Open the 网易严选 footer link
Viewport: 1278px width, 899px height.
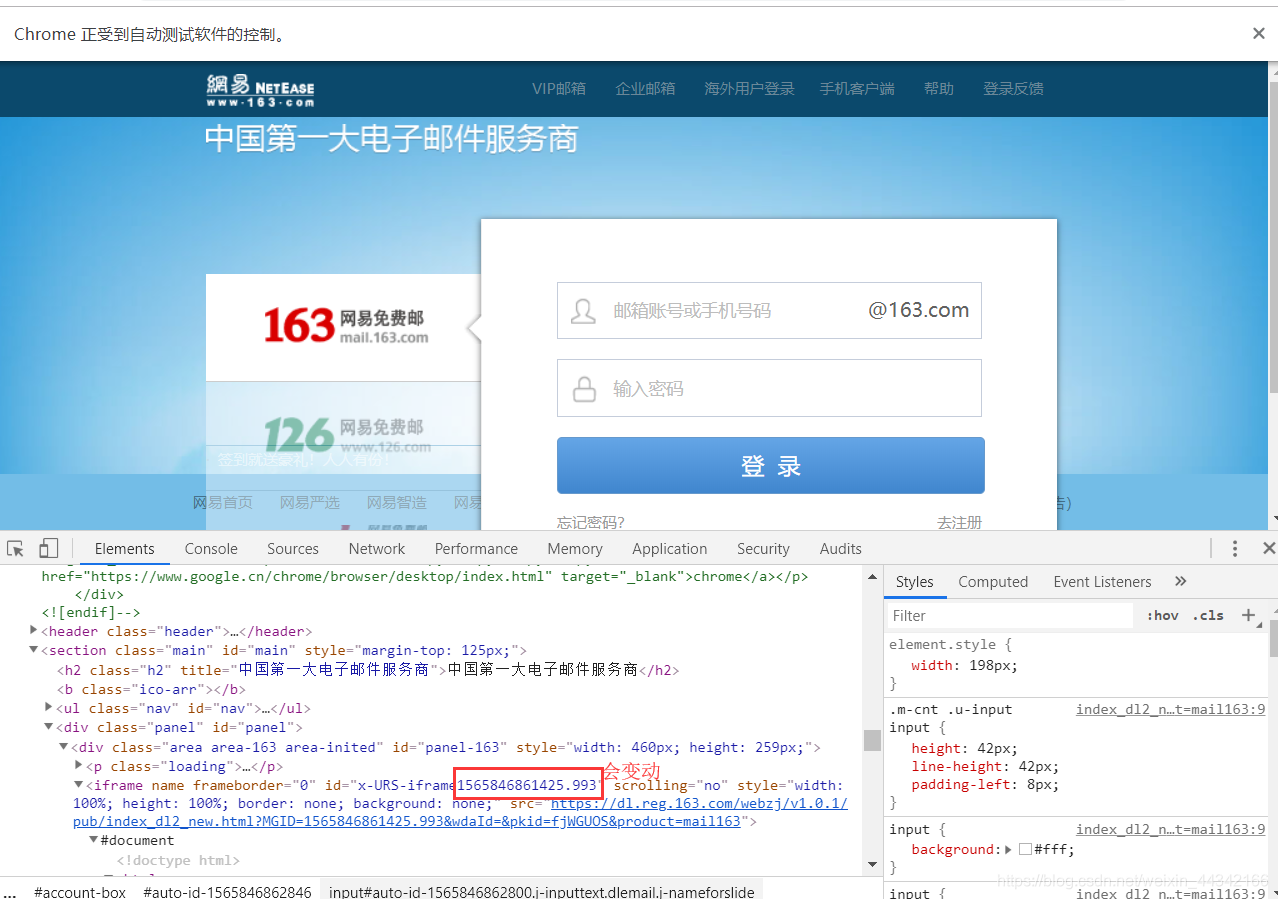pos(310,502)
